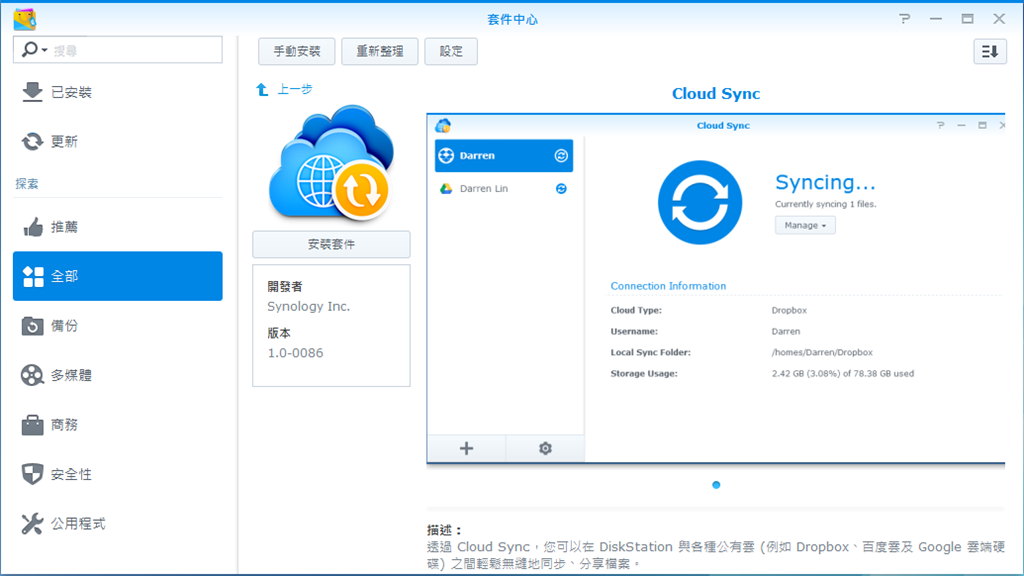Open the 商務 business category
The width and height of the screenshot is (1024, 576).
tap(118, 424)
